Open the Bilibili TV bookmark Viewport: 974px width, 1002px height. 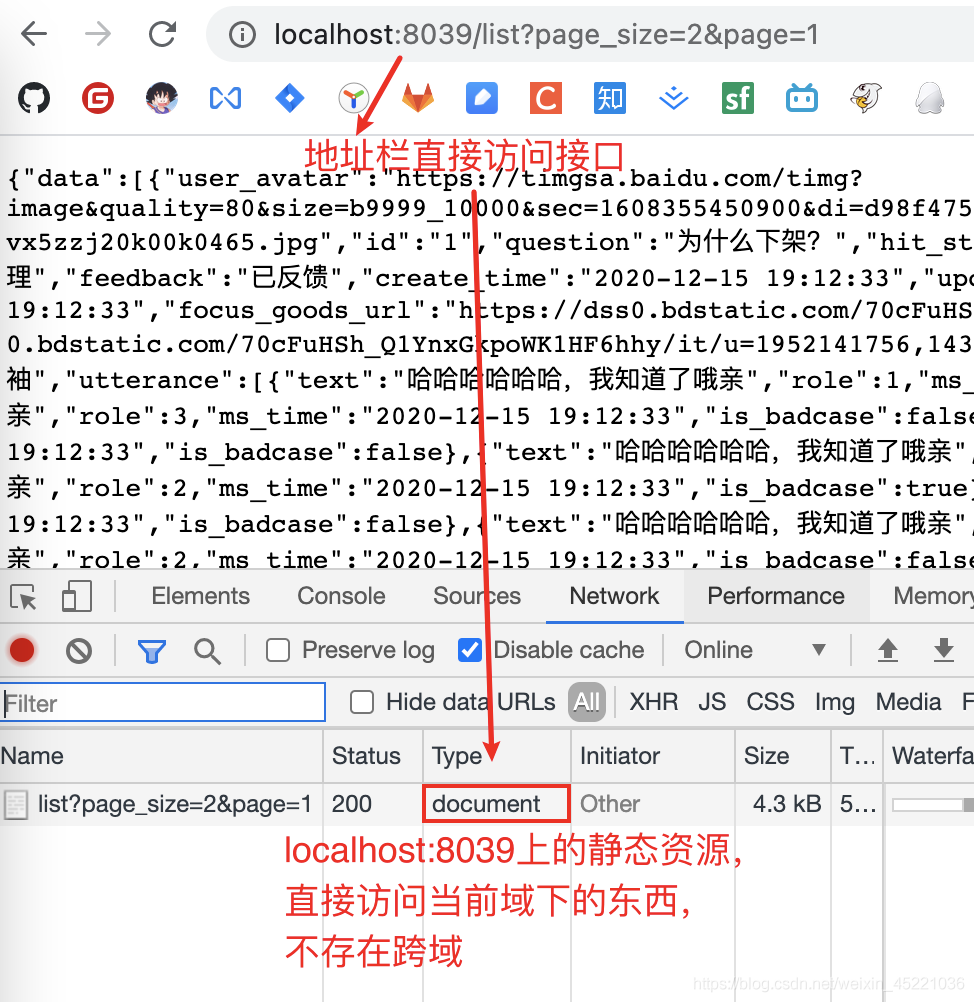801,98
